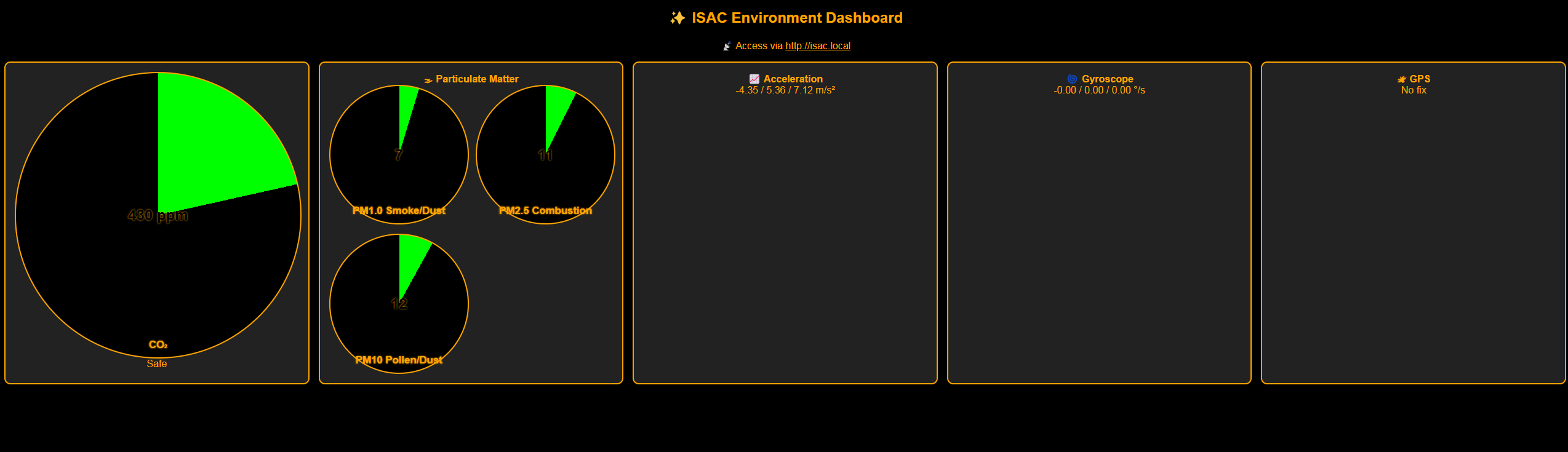
Task: Click the 'PM1.0 Smoke/Dust' label
Action: [399, 211]
